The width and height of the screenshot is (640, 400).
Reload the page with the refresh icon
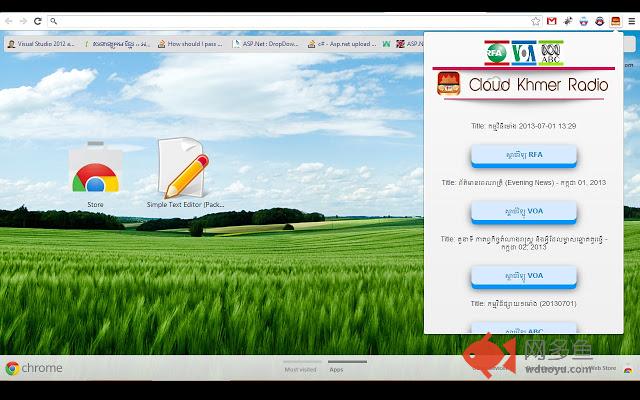pyautogui.click(x=38, y=21)
